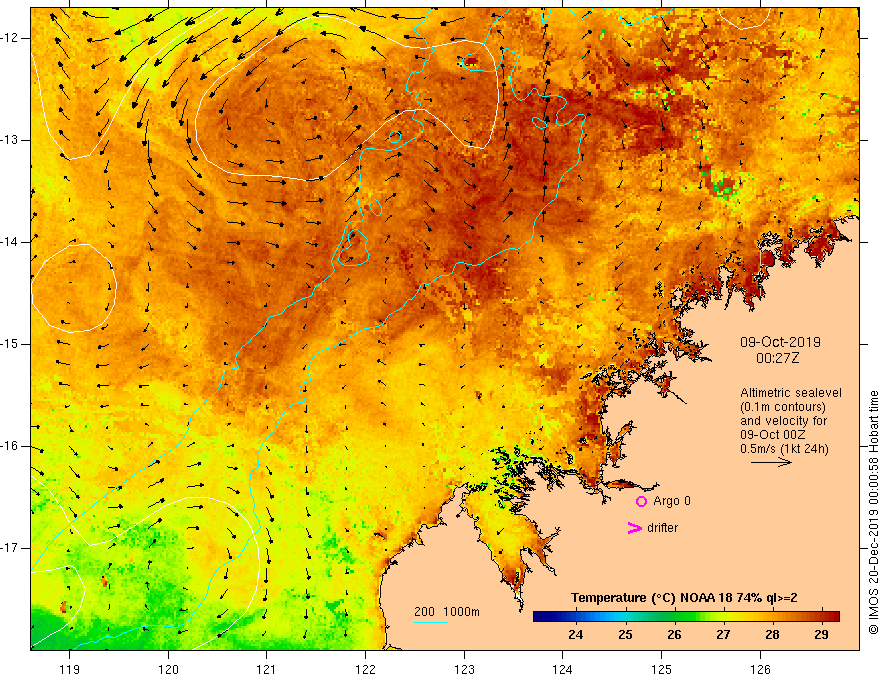Screen dimensions: 880x680
Task: Click the 27 value on temperature scale
Action: click(x=723, y=635)
